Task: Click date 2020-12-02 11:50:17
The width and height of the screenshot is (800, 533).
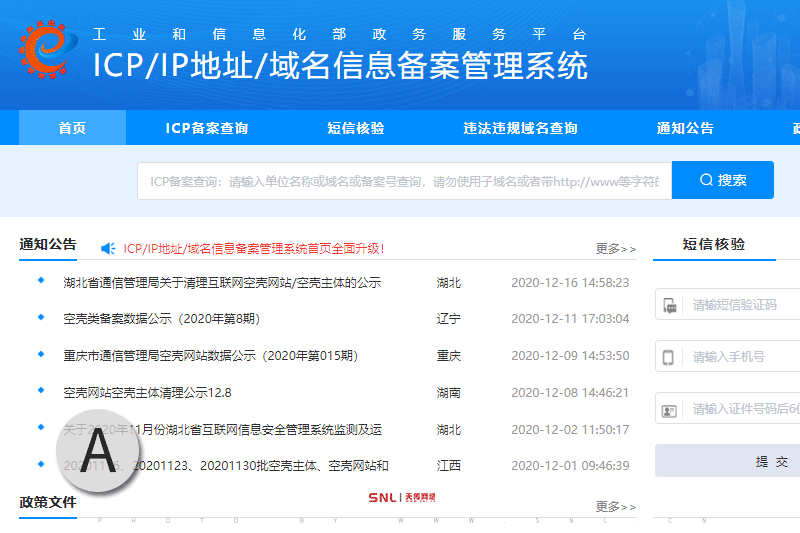Action: (570, 429)
